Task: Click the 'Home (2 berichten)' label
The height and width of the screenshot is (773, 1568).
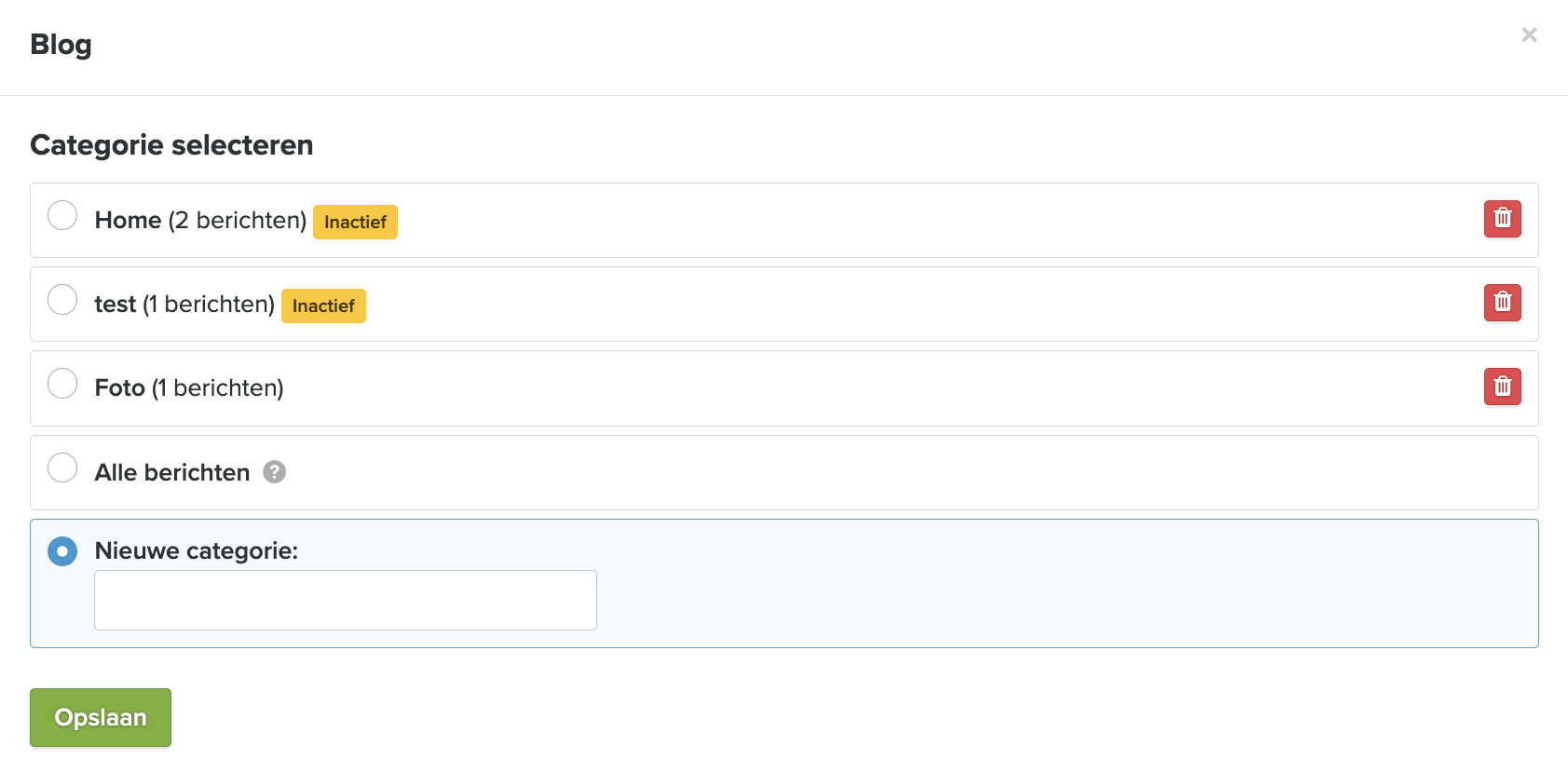Action: click(x=200, y=221)
